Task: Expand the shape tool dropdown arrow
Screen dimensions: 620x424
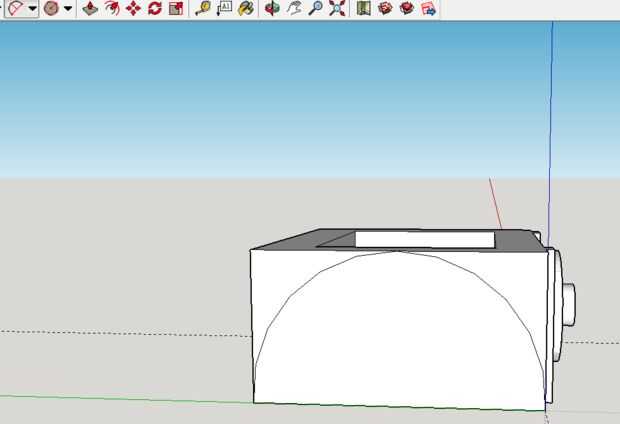Action: (x=68, y=8)
